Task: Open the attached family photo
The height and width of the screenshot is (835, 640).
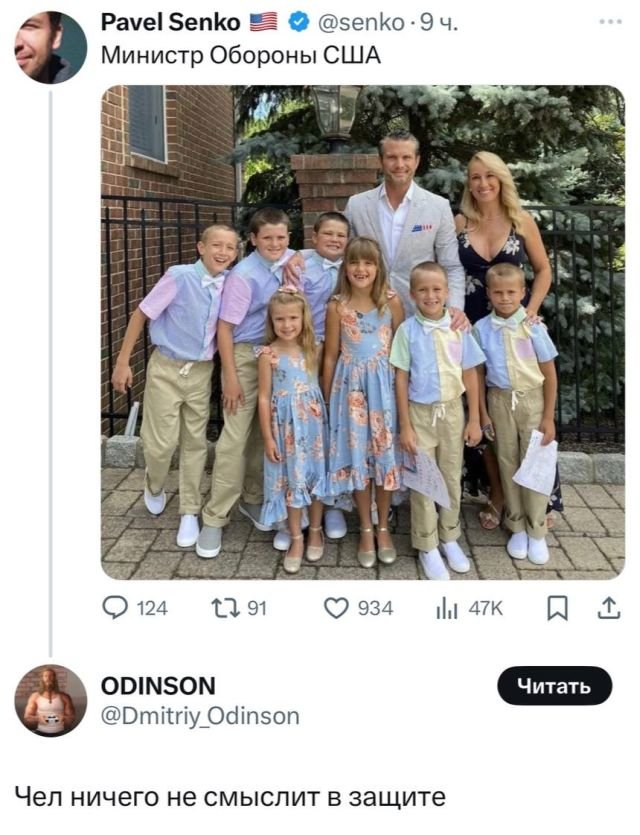Action: coord(362,332)
